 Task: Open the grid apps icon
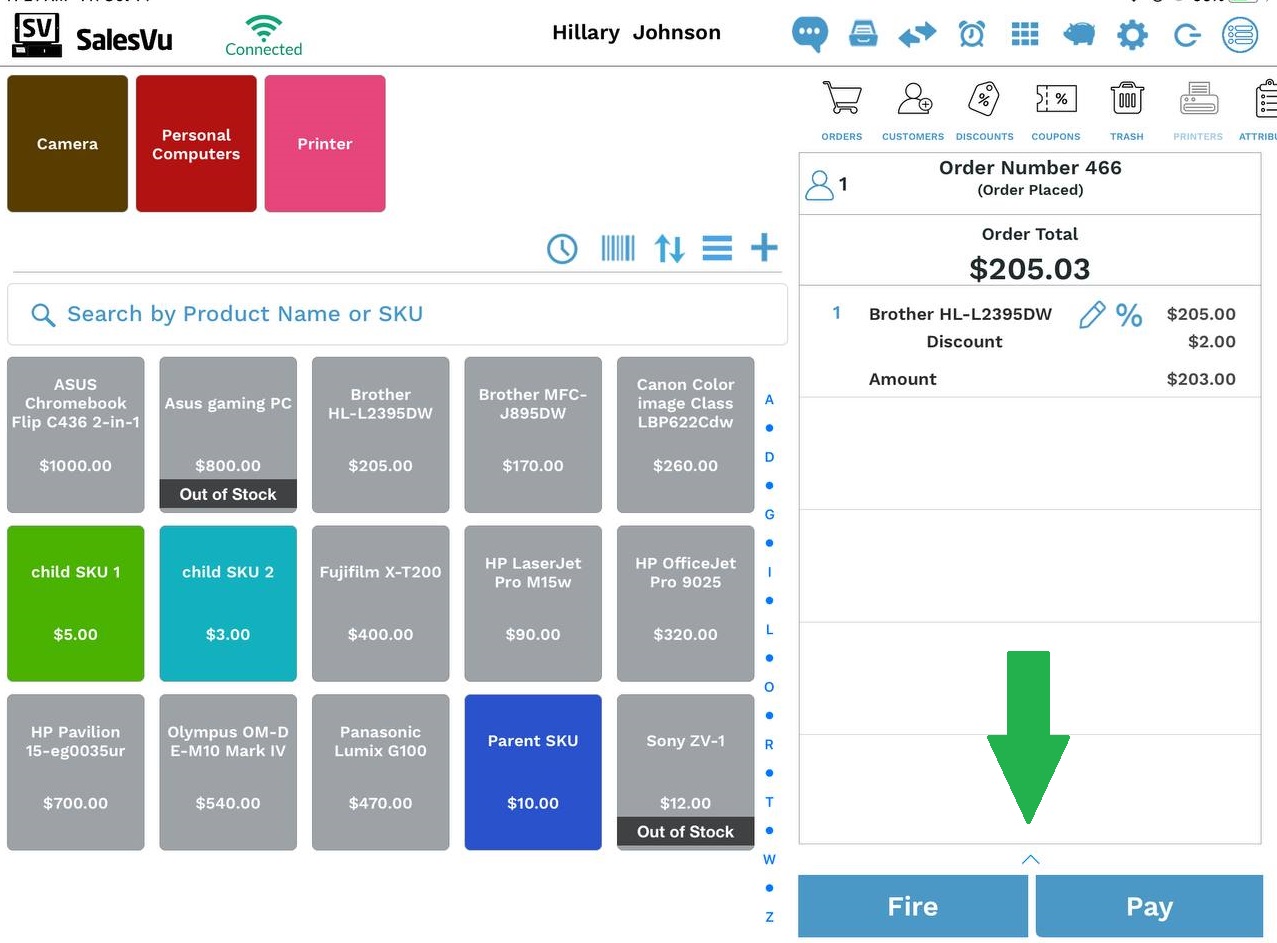tap(1025, 34)
